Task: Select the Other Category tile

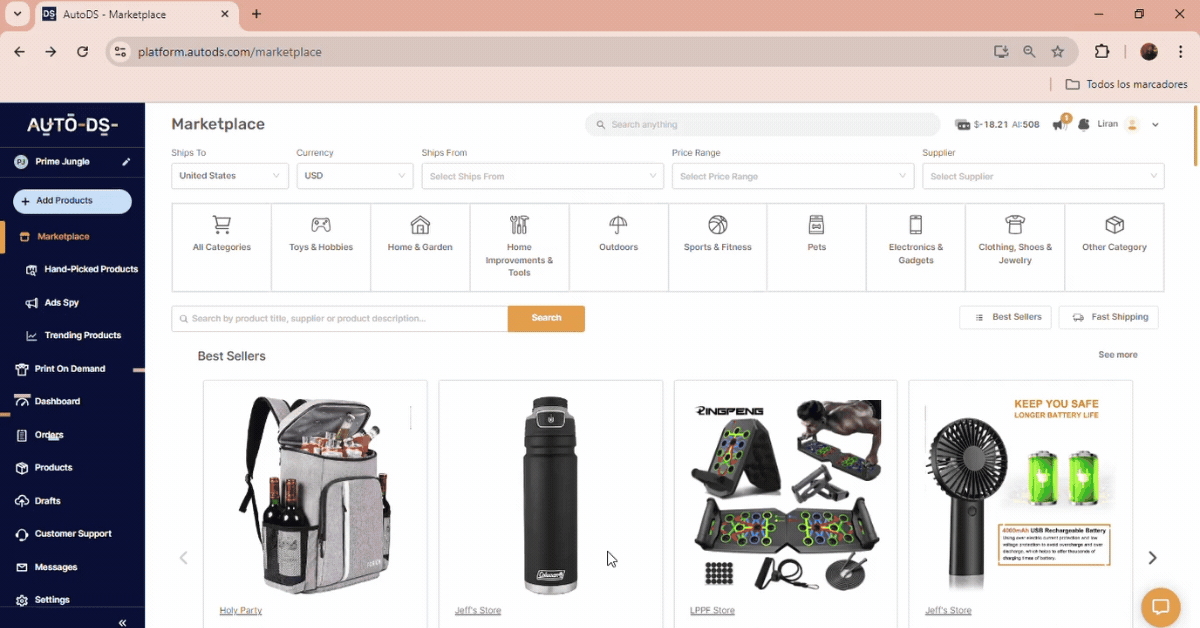Action: tap(1114, 247)
